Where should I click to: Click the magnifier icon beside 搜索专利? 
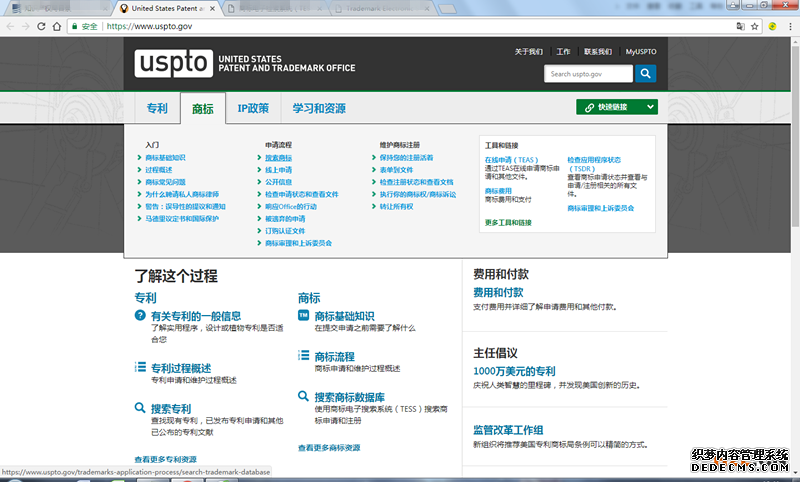click(x=140, y=408)
